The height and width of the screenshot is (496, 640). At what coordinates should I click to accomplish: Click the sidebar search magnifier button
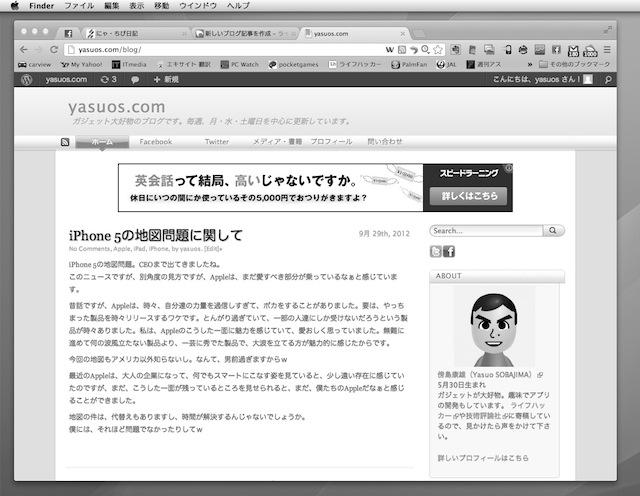[553, 231]
